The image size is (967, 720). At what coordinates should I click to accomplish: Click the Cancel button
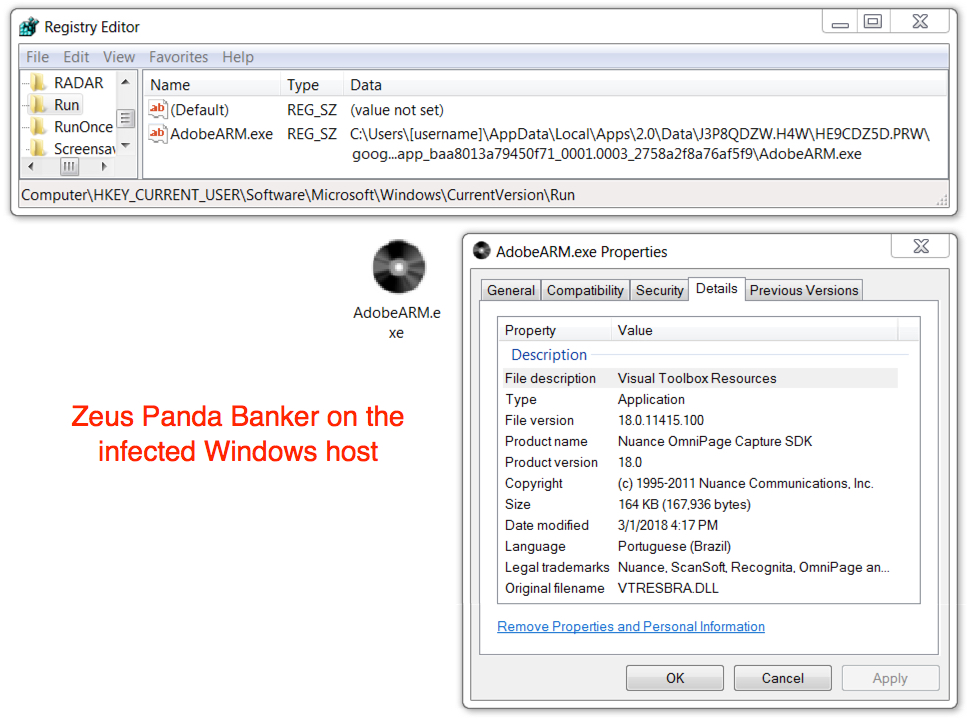(783, 678)
